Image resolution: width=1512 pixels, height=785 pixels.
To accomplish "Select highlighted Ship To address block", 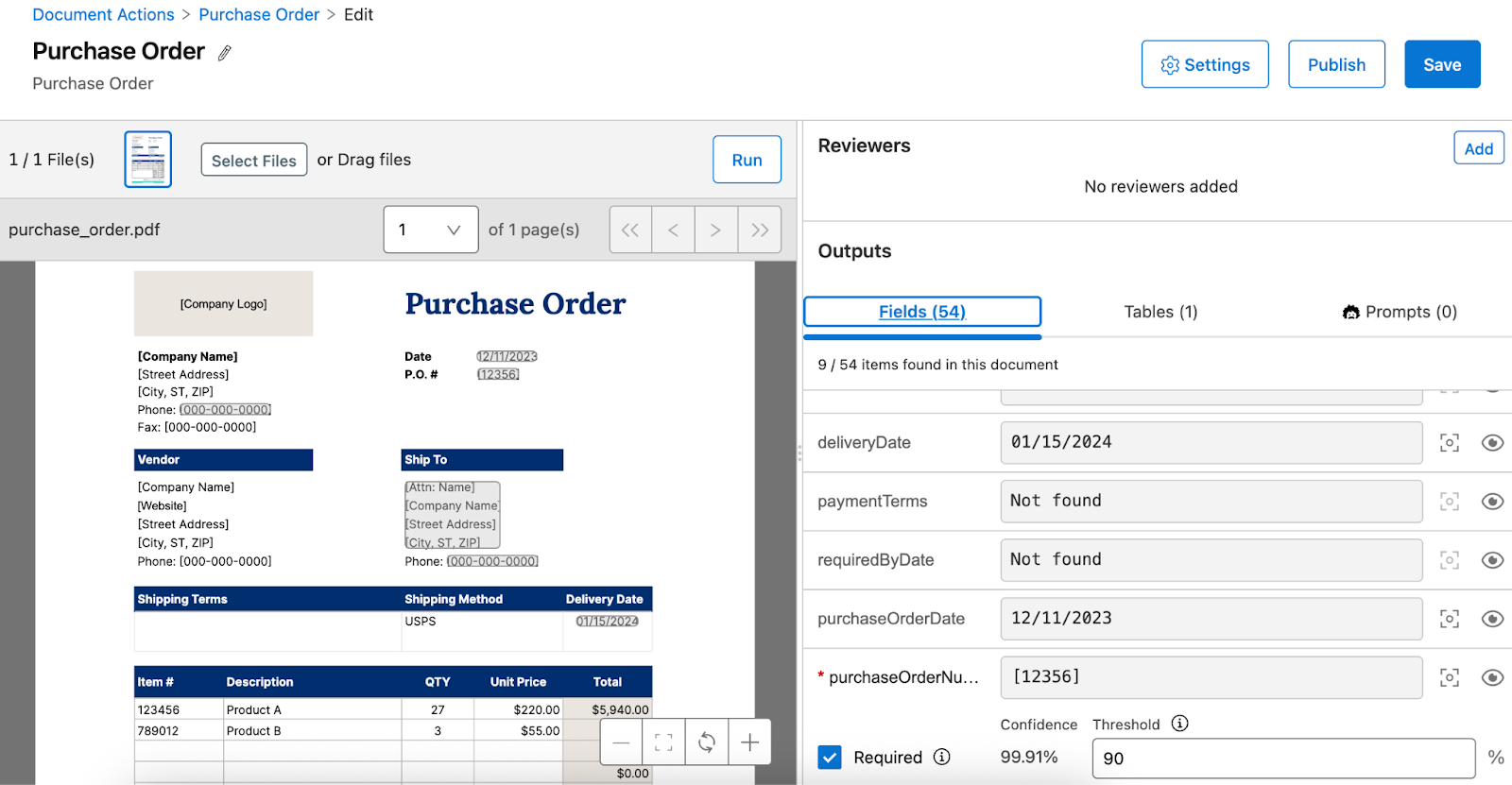I will click(x=452, y=515).
